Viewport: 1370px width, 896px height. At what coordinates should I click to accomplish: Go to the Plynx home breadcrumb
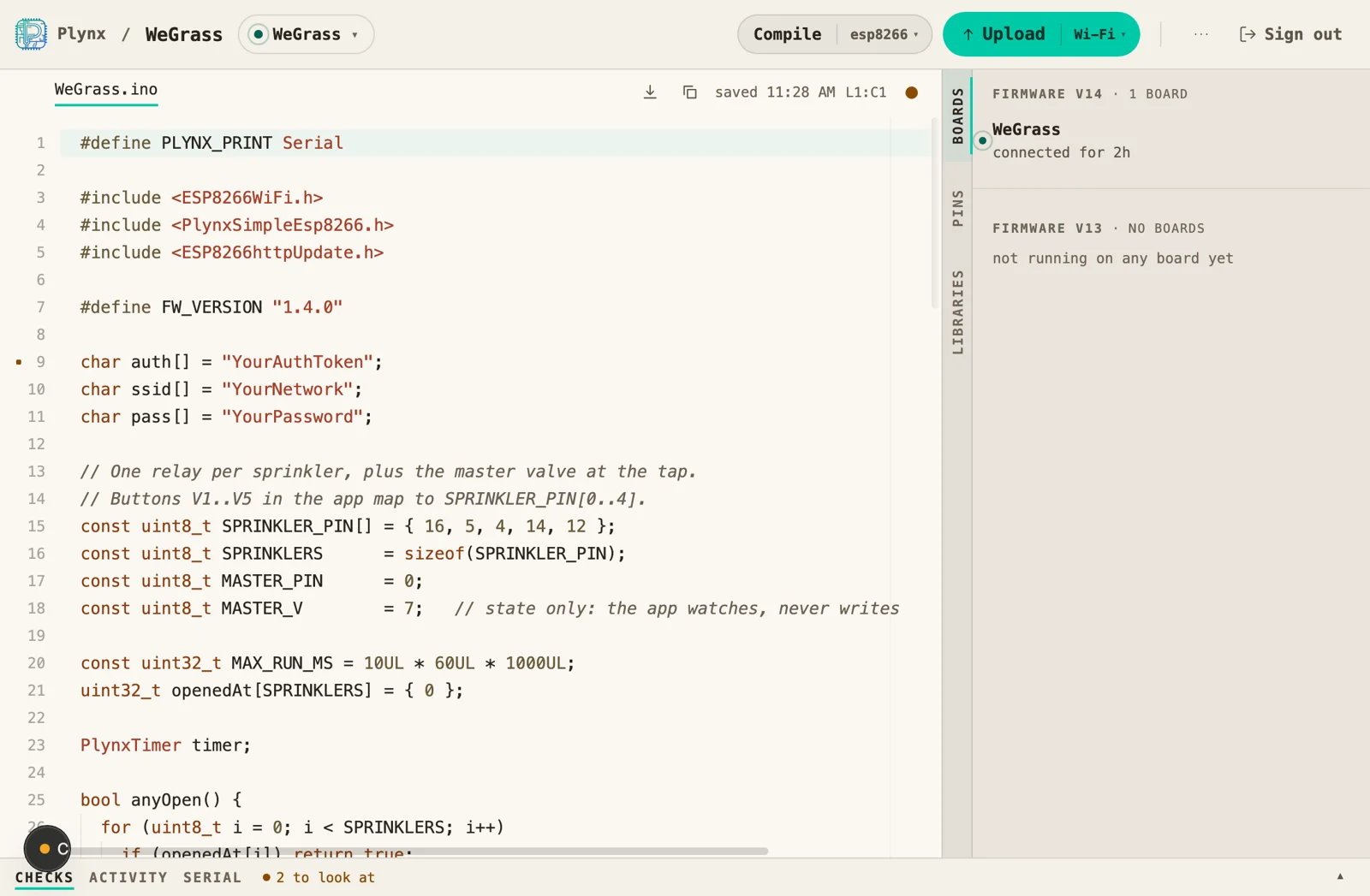pyautogui.click(x=81, y=34)
